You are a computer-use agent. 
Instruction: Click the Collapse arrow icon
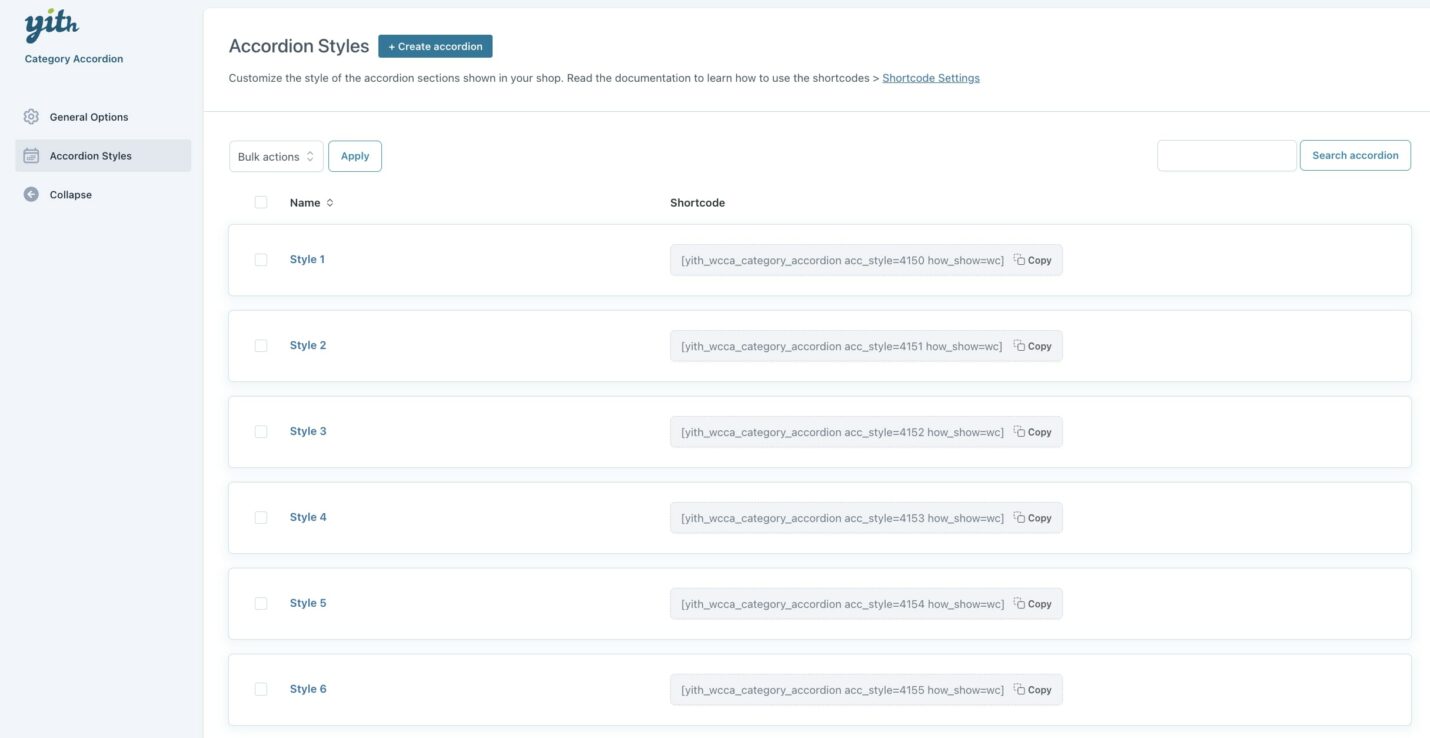(31, 195)
